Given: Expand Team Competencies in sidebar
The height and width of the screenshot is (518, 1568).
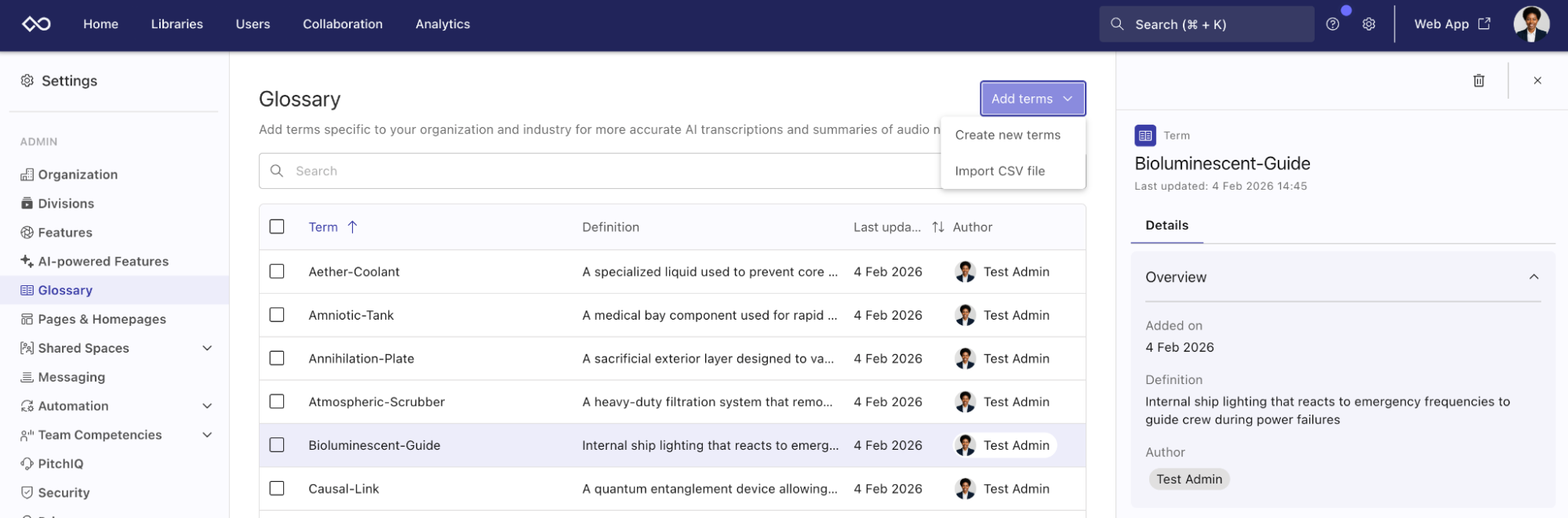Looking at the screenshot, I should pos(207,435).
